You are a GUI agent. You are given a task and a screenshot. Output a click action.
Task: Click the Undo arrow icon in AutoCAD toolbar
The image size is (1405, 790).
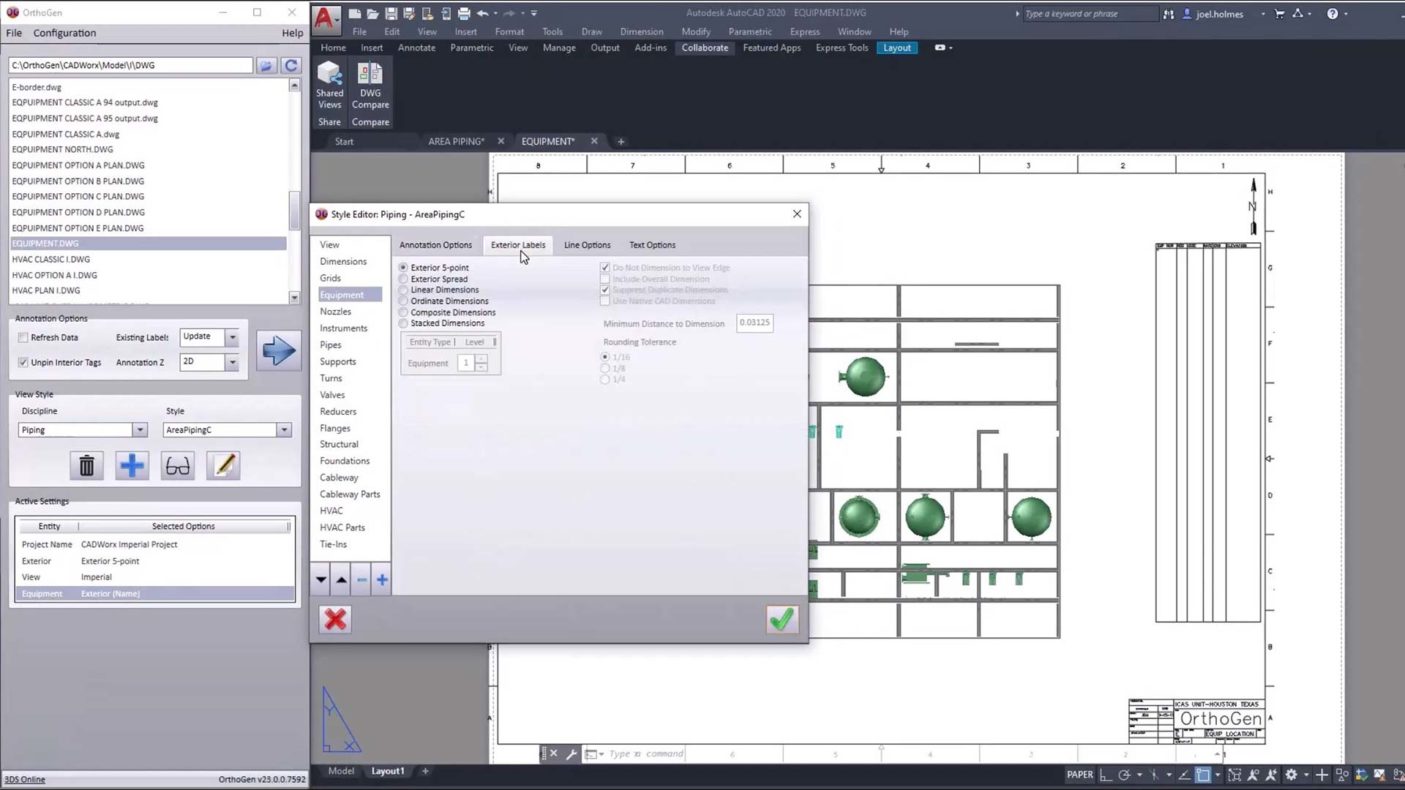tap(482, 14)
